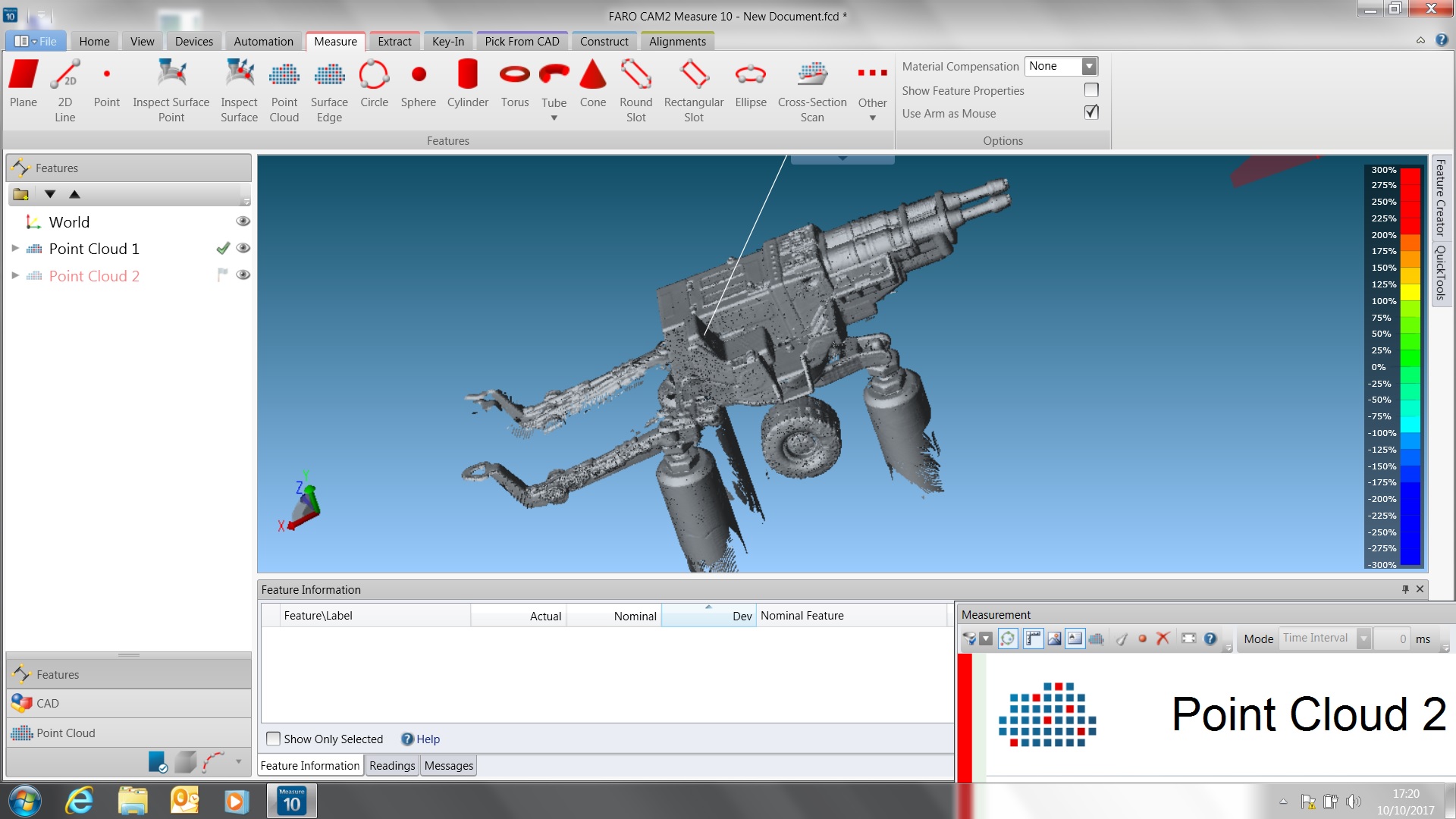1456x819 pixels.
Task: Open the Devices ribbon tab
Action: 194,42
